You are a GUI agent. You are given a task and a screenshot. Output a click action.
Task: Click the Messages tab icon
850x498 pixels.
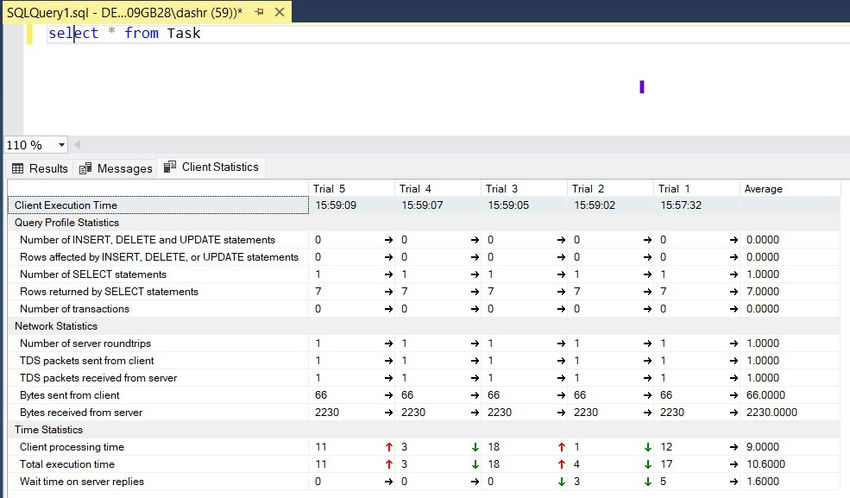[x=85, y=169]
